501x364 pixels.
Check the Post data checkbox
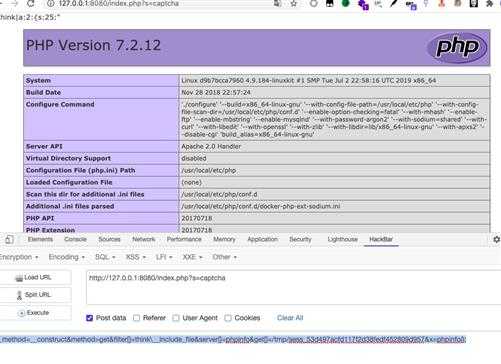tap(89, 318)
